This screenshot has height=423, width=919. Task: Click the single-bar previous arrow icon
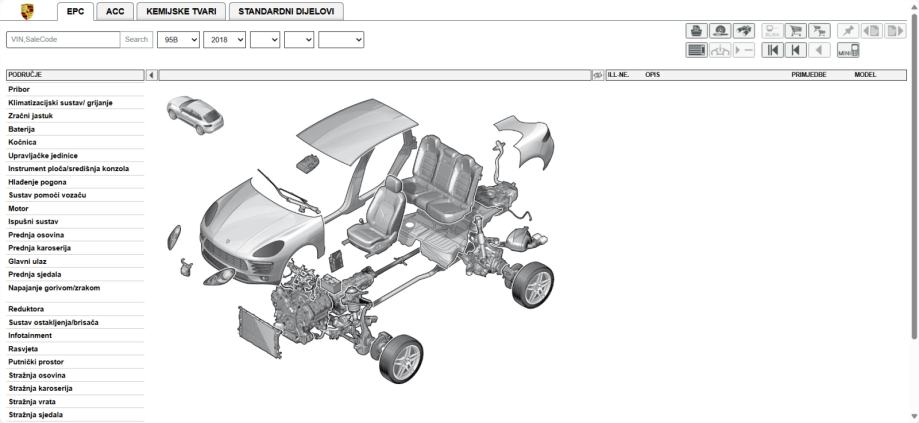795,50
